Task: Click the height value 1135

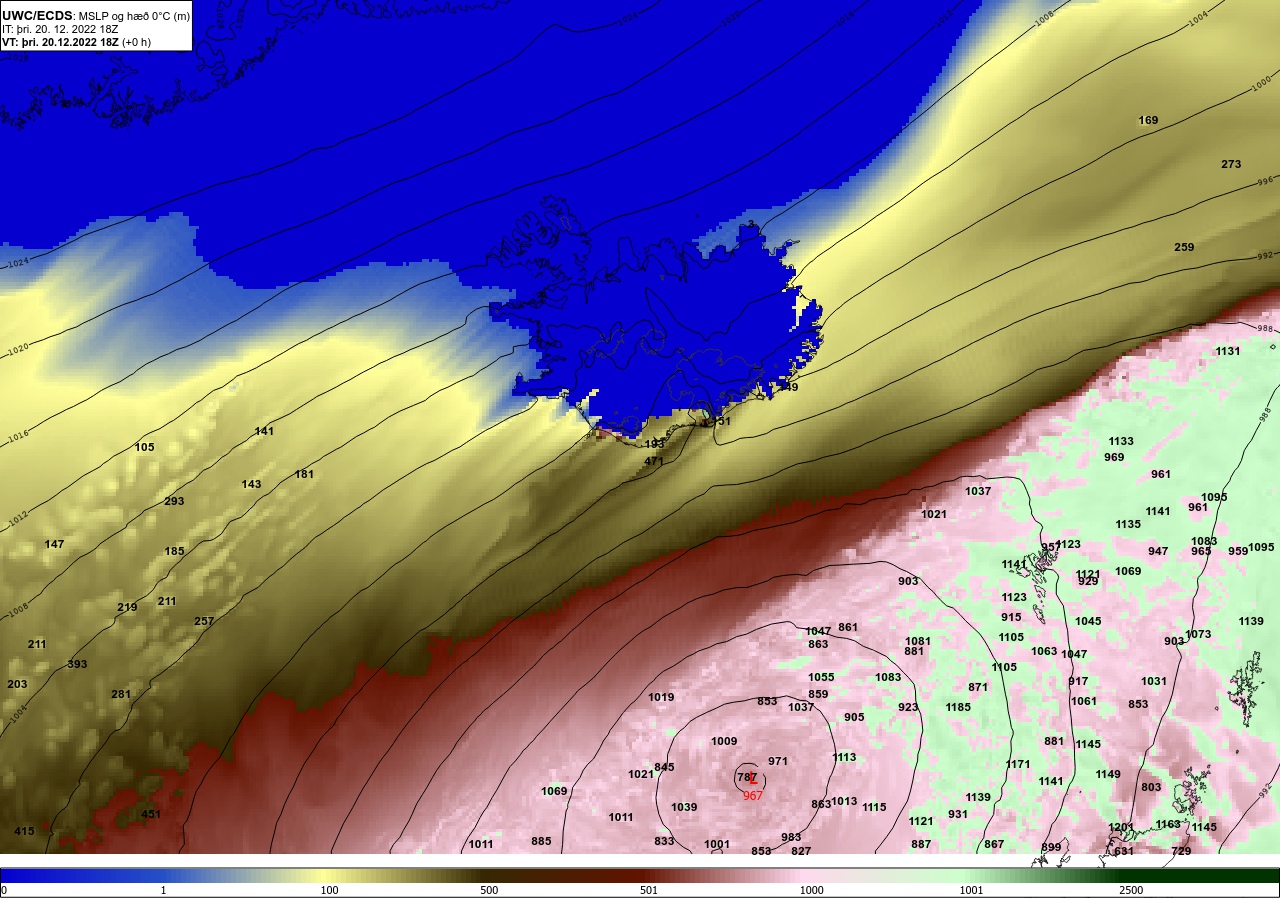Action: [x=1128, y=524]
